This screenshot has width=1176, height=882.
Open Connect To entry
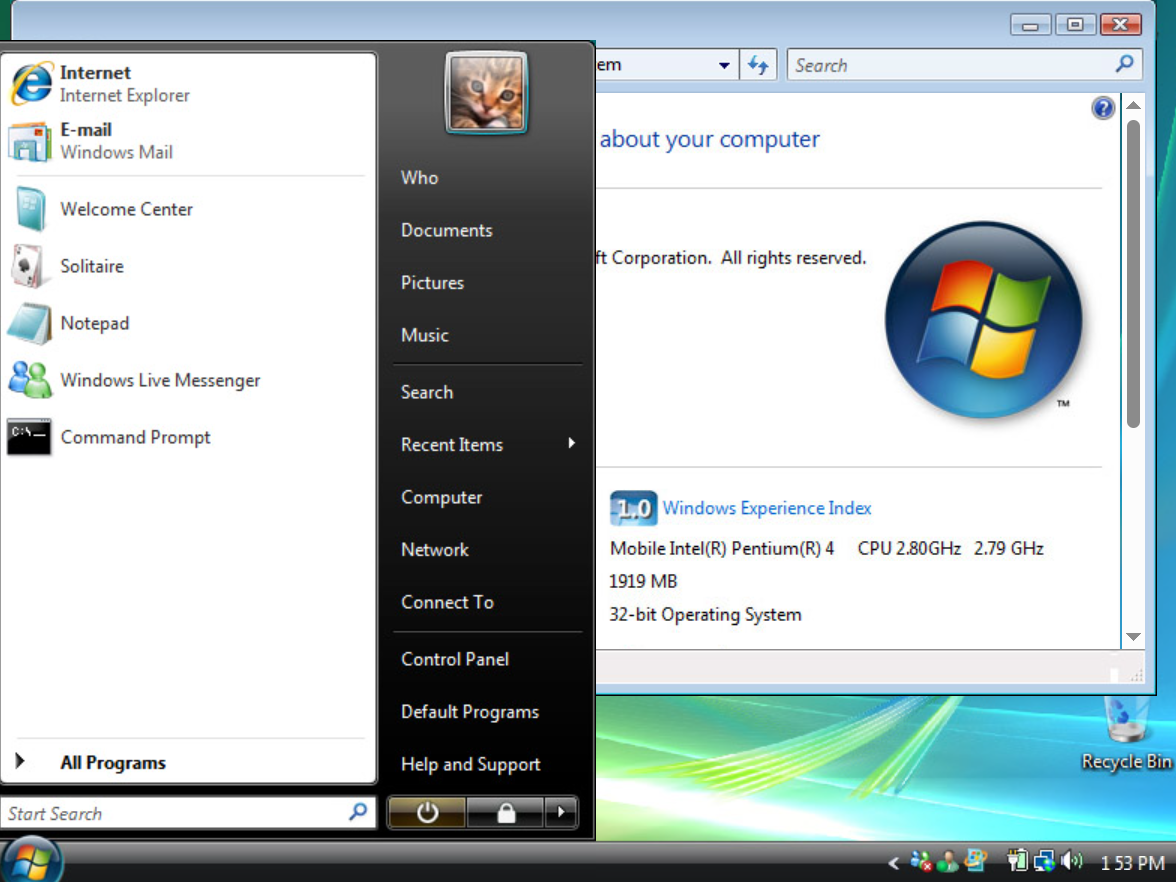coord(447,602)
